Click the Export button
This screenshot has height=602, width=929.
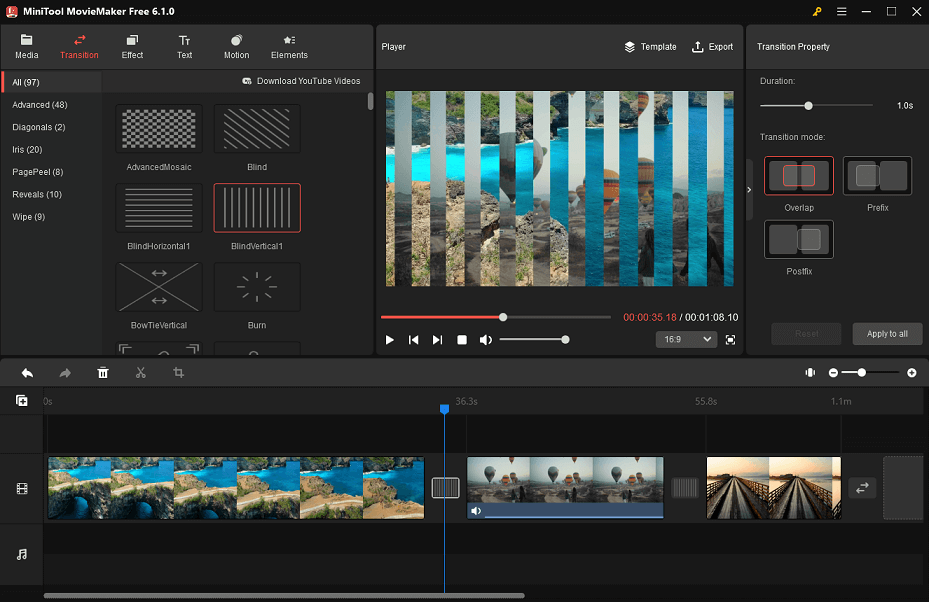(x=712, y=47)
